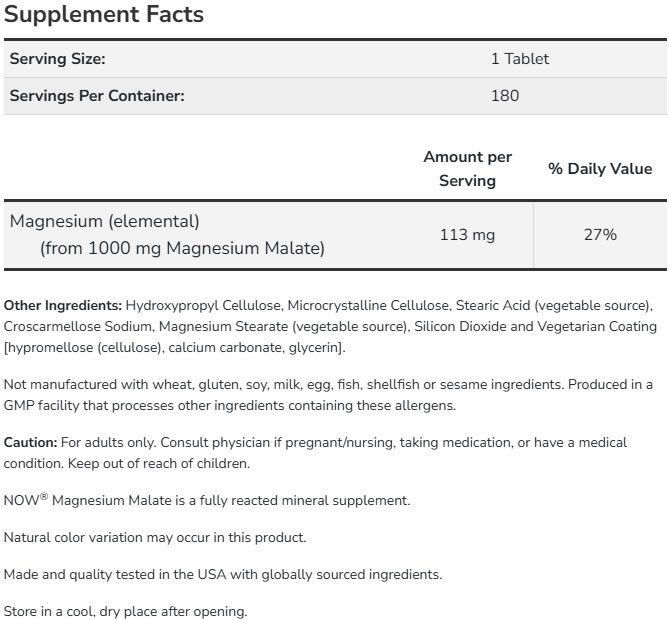Select the 27% daily value cell
Viewport: 669px width, 620px height.
[599, 235]
